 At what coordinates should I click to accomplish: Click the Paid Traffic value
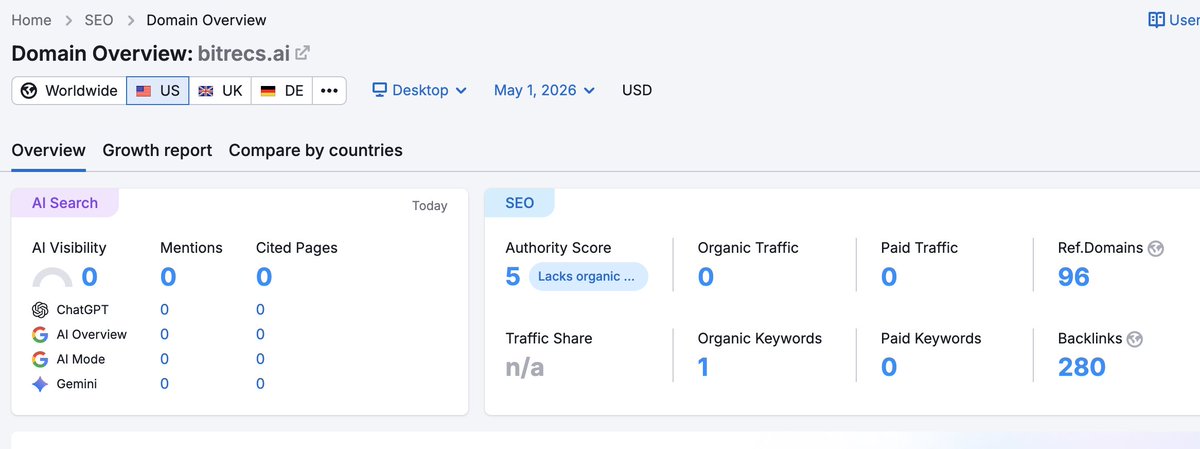point(889,277)
